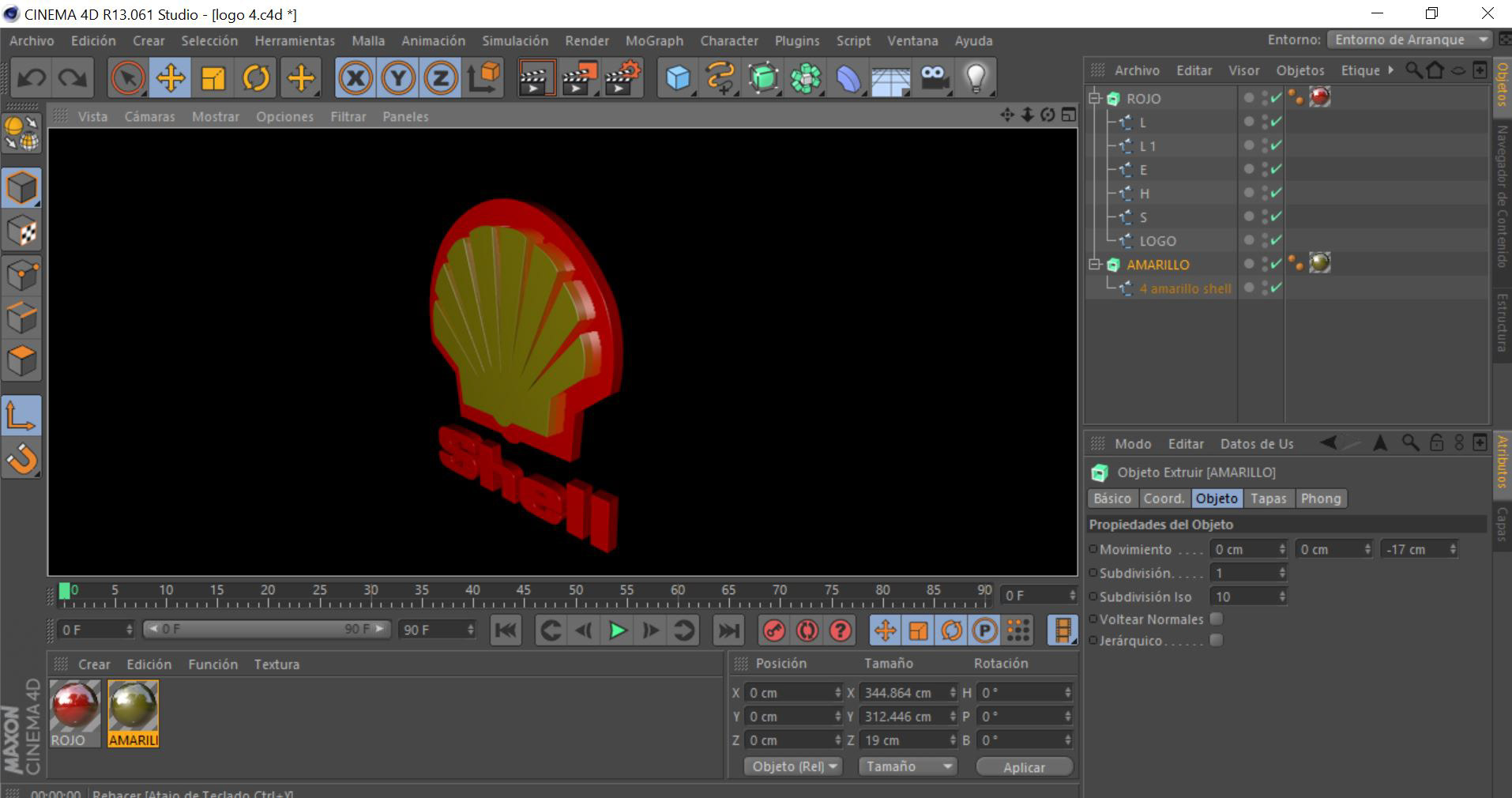This screenshot has width=1512, height=798.
Task: Switch to Texture mode checkered cube
Action: pyautogui.click(x=21, y=231)
